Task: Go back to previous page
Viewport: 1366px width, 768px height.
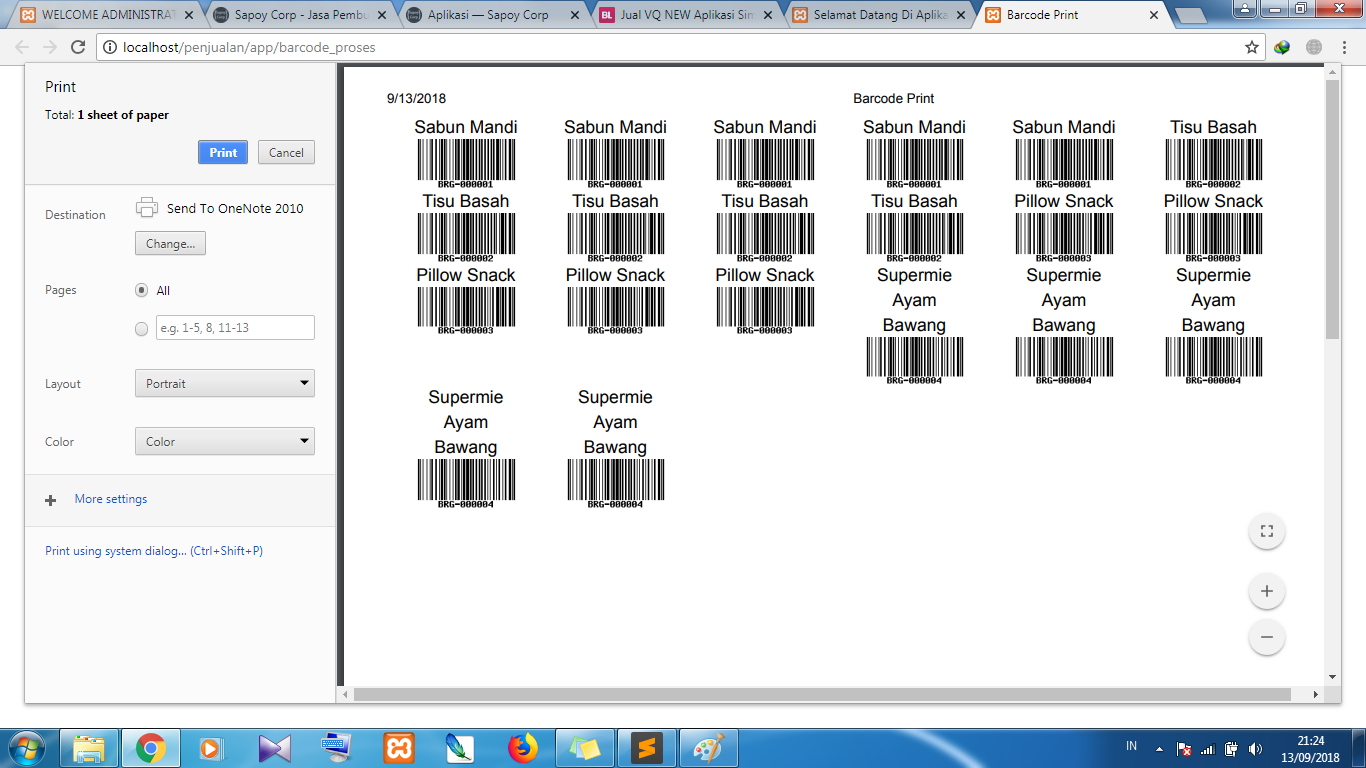Action: (22, 47)
